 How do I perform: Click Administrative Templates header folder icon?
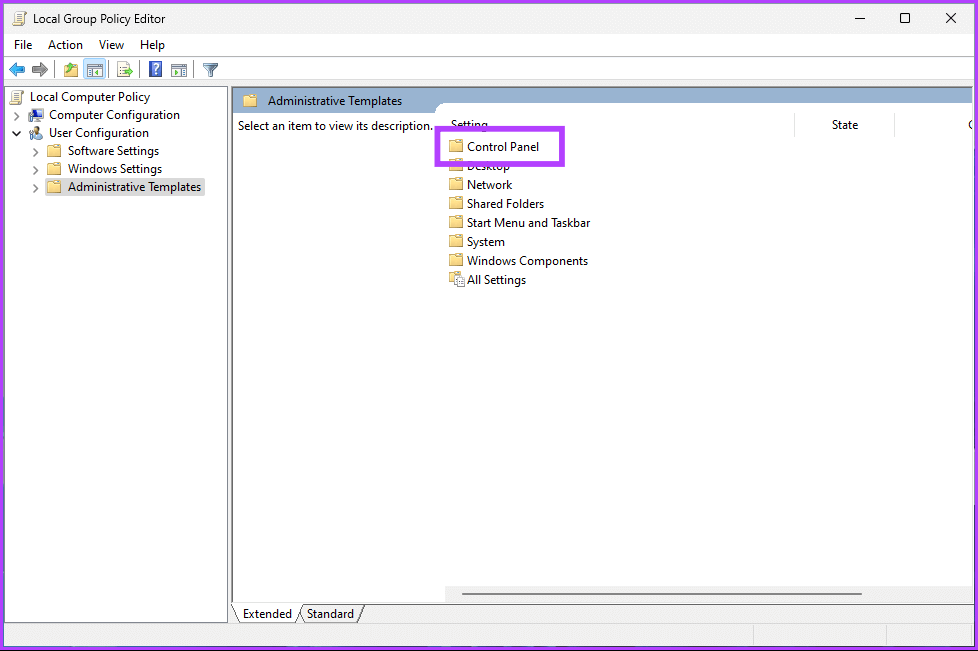click(250, 100)
